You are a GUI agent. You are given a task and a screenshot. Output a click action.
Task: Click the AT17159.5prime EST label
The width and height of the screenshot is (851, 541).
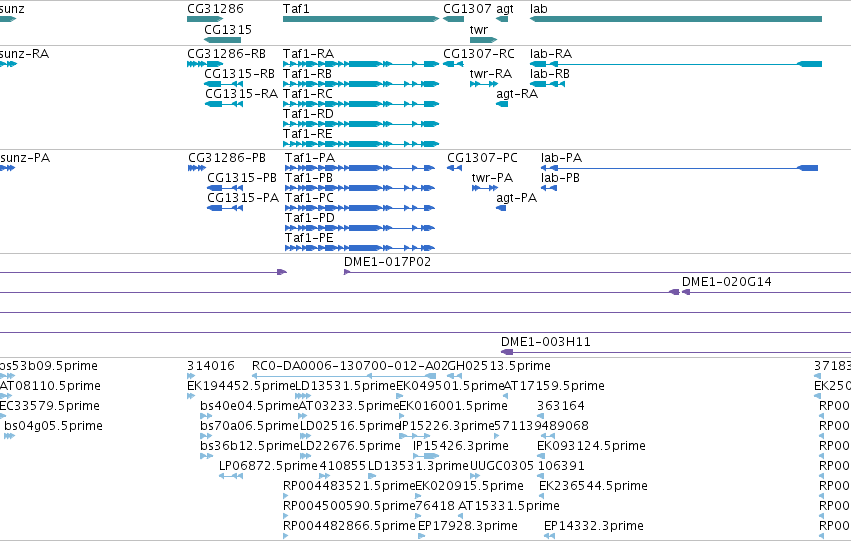click(554, 386)
